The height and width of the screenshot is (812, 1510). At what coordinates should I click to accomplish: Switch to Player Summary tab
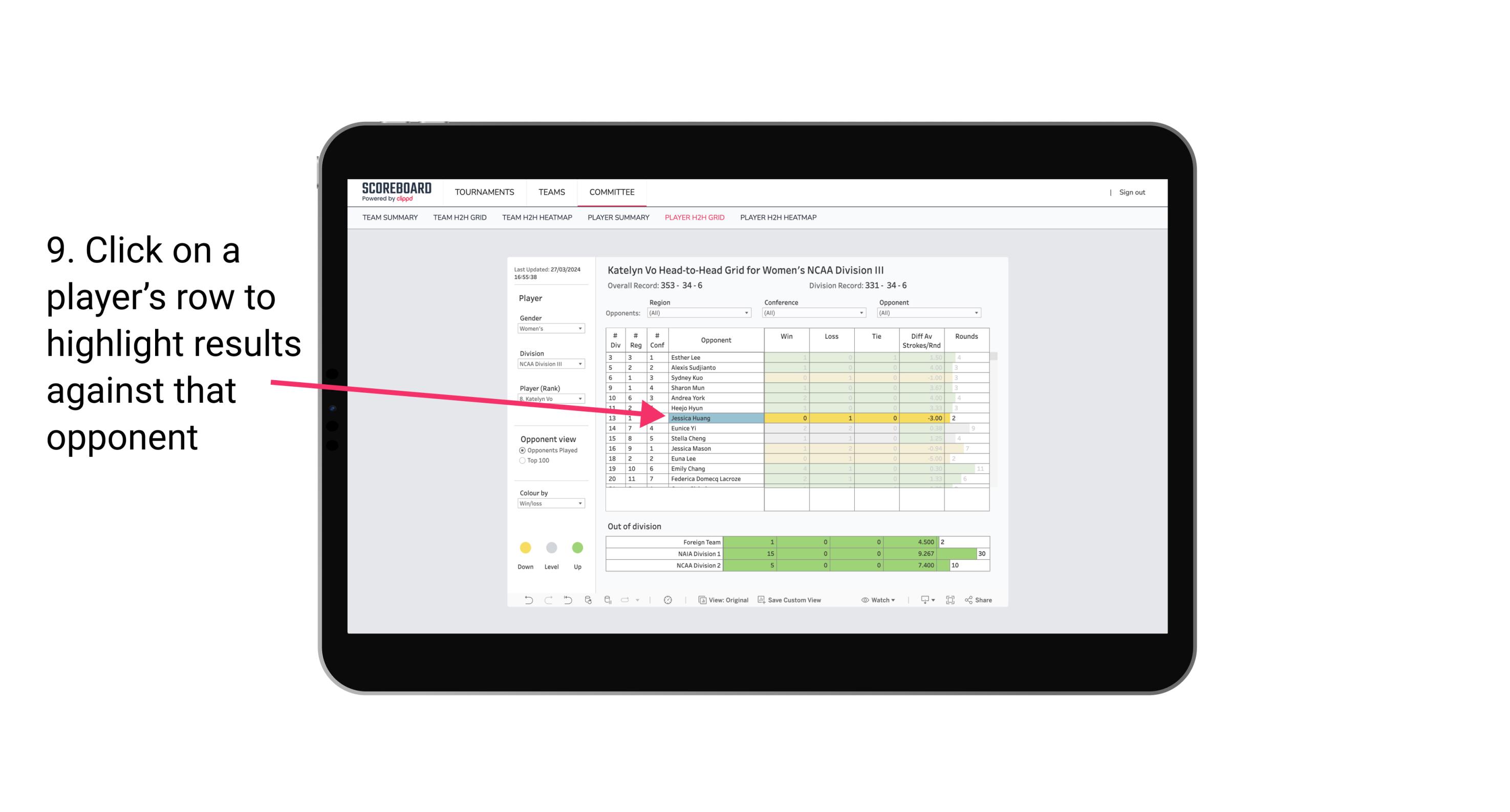pos(618,219)
